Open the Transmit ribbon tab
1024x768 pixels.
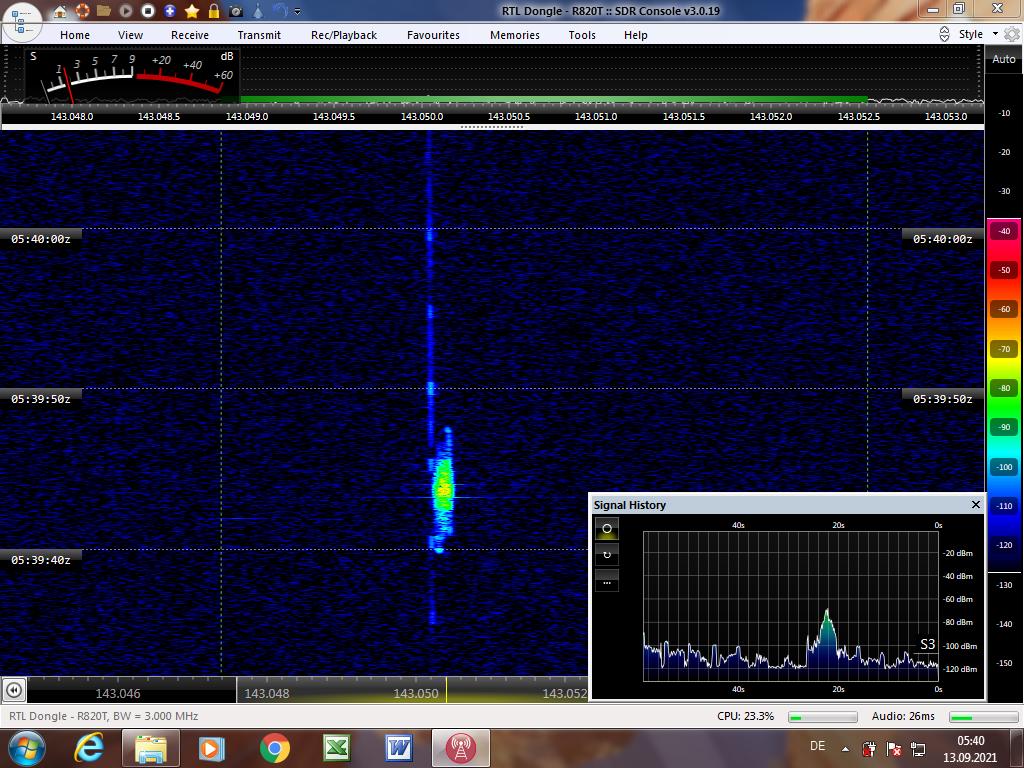click(x=259, y=35)
